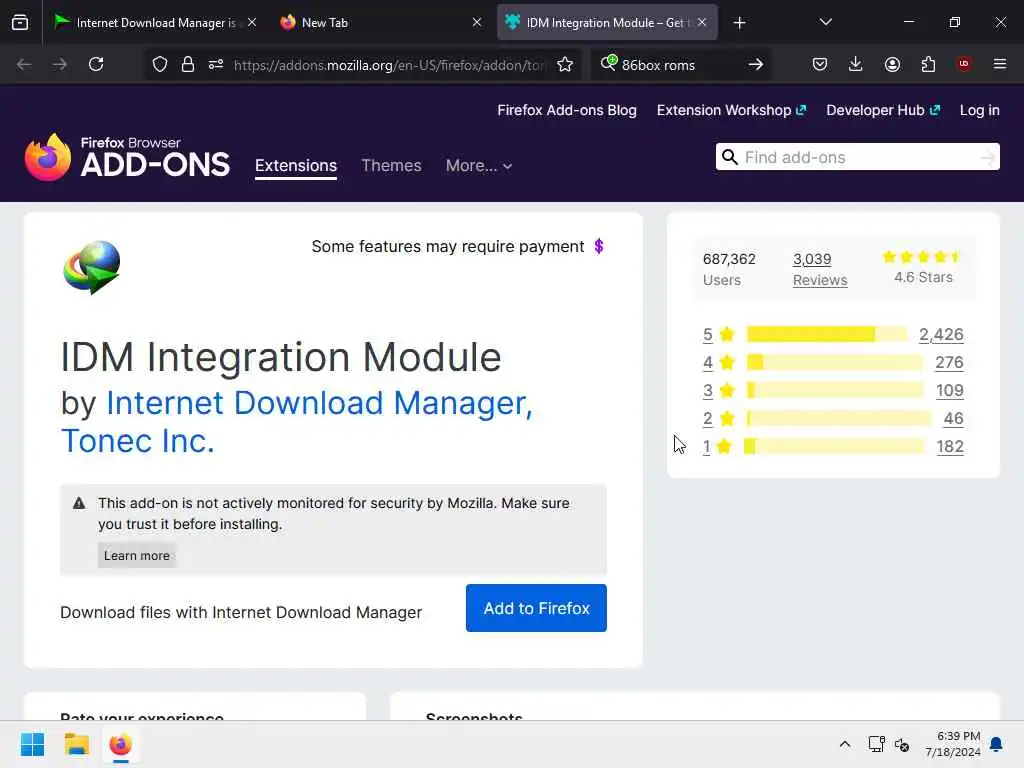Go forward to next page
Viewport: 1024px width, 768px height.
click(60, 65)
